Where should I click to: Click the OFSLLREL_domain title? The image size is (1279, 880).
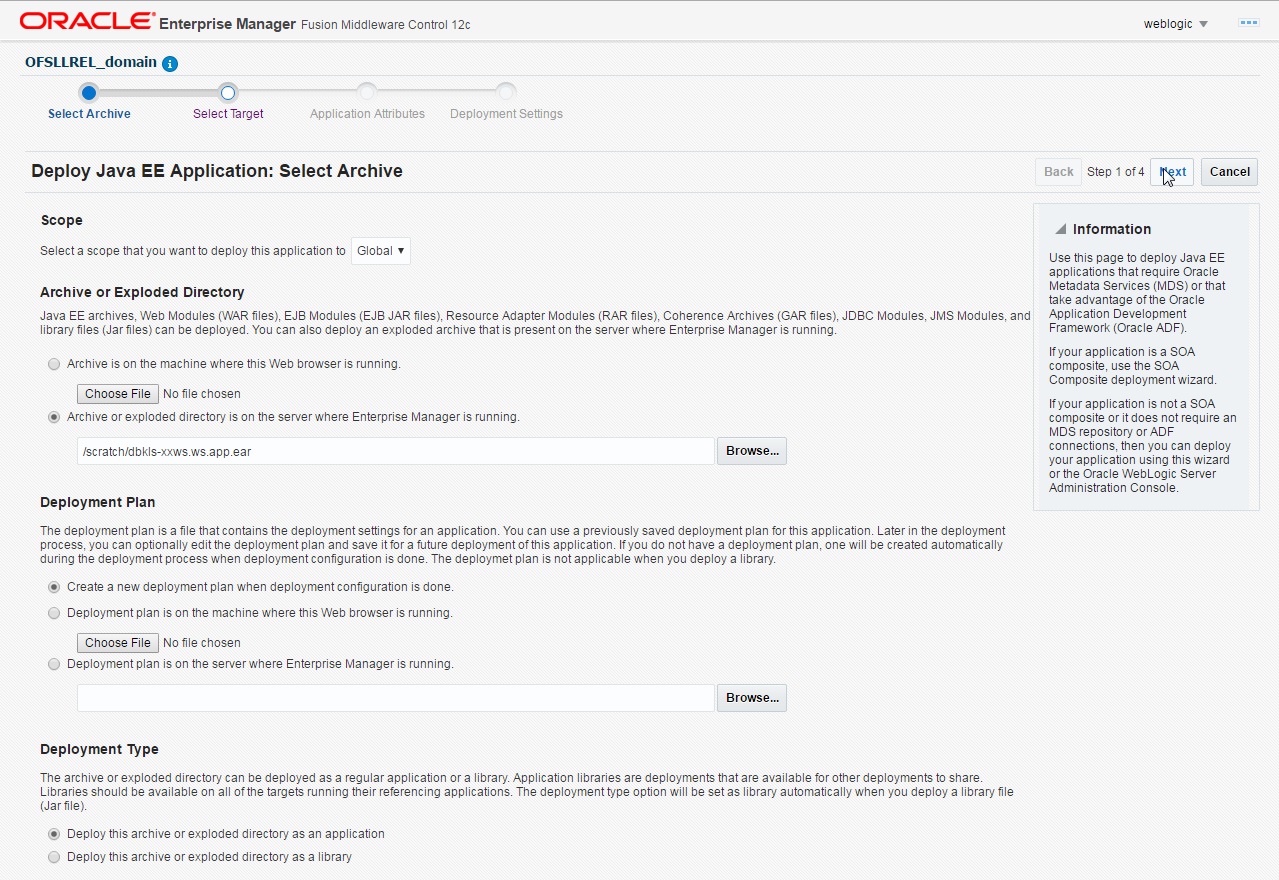coord(90,62)
